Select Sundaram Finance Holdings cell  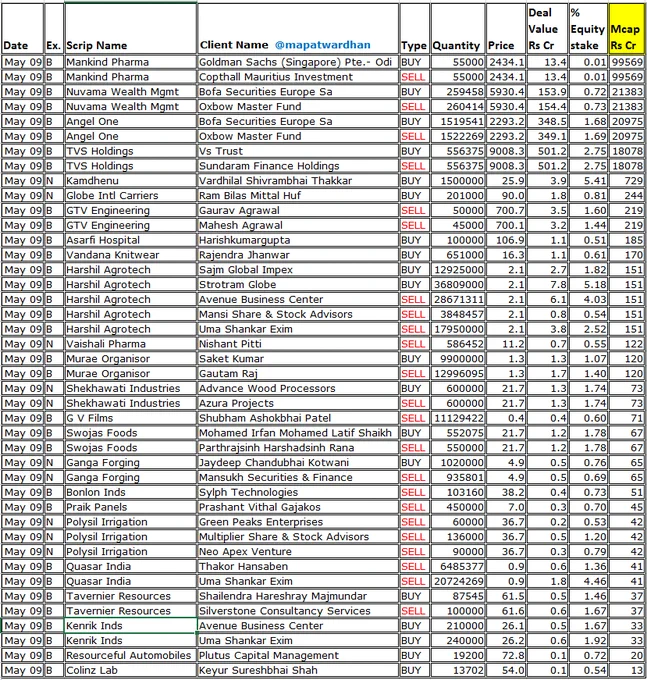[298, 166]
